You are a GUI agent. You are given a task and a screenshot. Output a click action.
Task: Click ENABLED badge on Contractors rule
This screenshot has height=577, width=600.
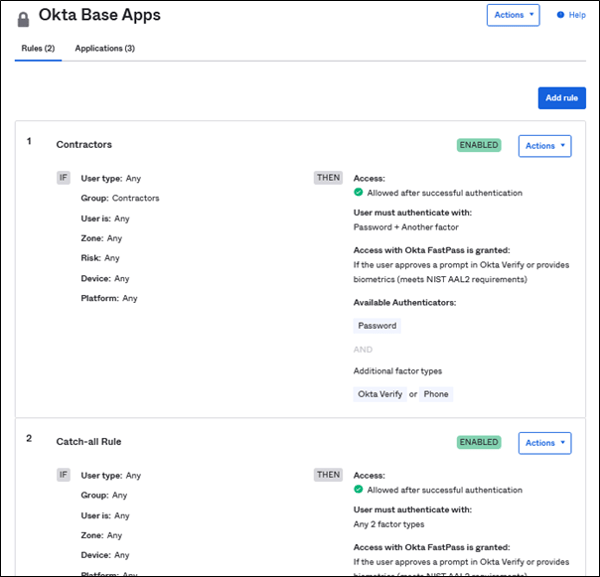(479, 145)
